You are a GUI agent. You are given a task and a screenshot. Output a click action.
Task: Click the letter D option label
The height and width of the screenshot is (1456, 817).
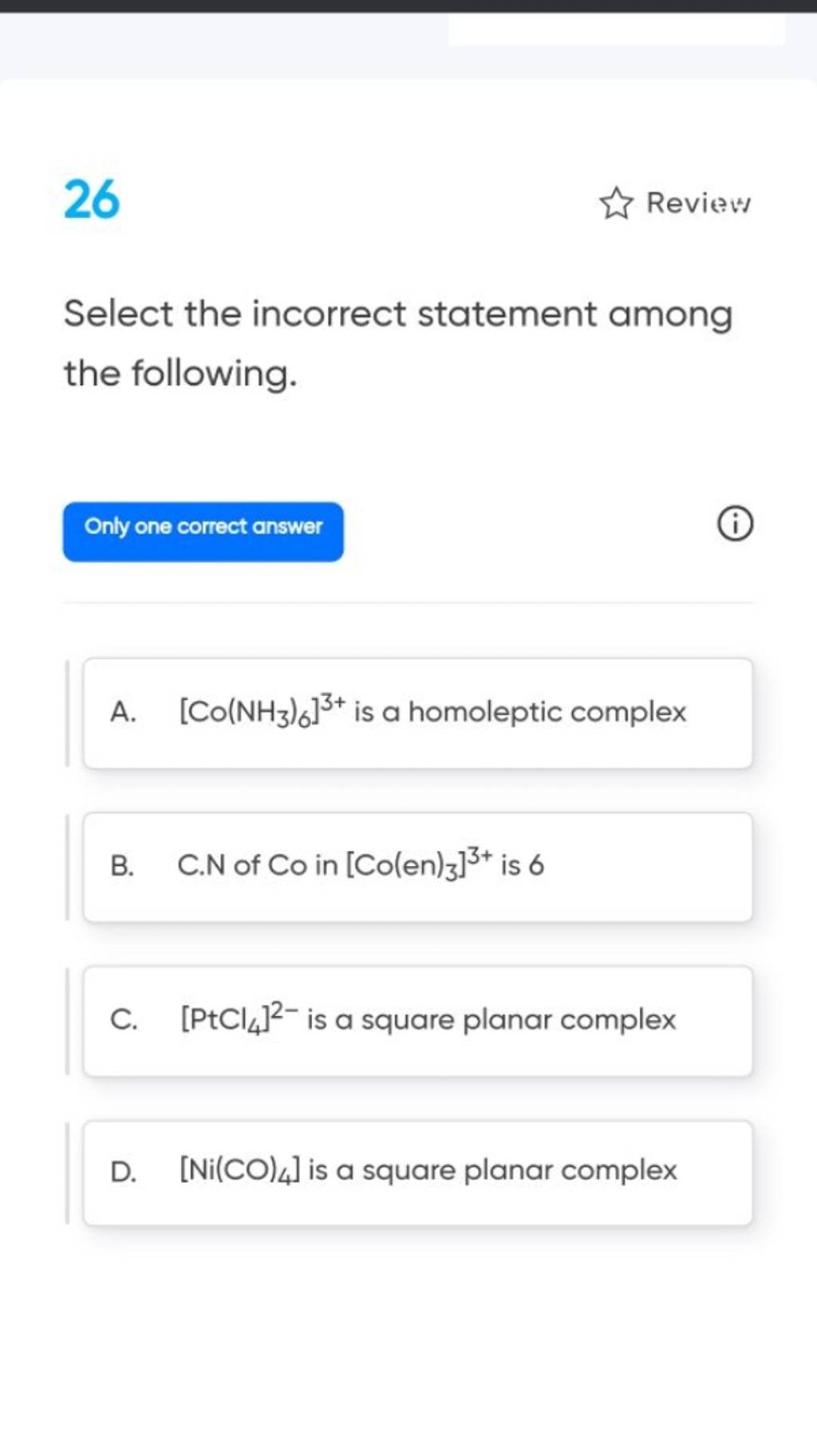[124, 1171]
